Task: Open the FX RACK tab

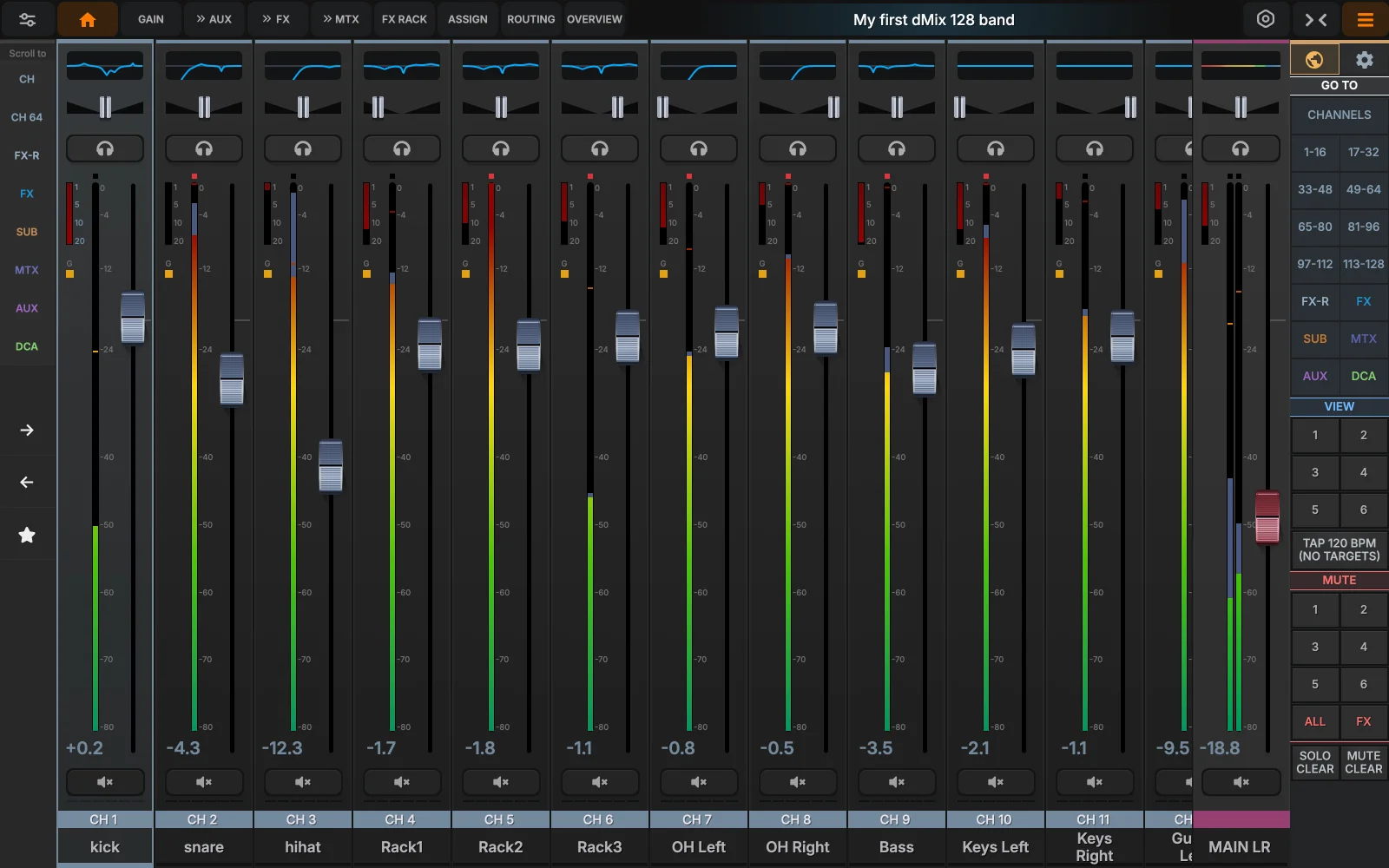Action: click(x=405, y=19)
